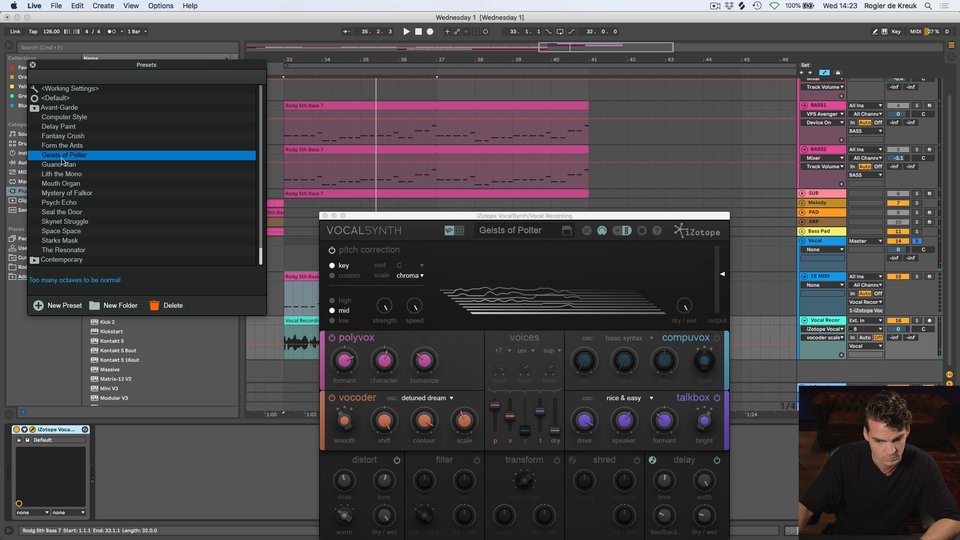Enable the filter effect power button
This screenshot has width=960, height=540.
click(x=477, y=460)
